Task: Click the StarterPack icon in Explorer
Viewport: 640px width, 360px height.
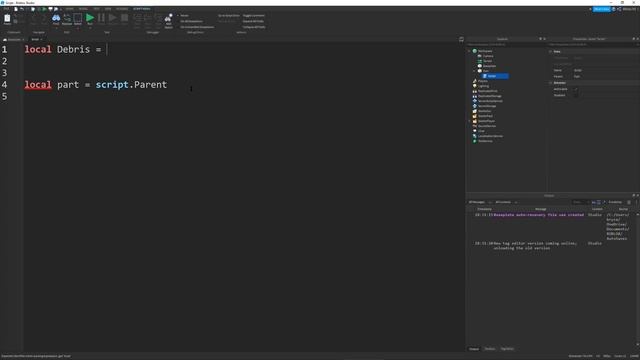Action: point(475,116)
